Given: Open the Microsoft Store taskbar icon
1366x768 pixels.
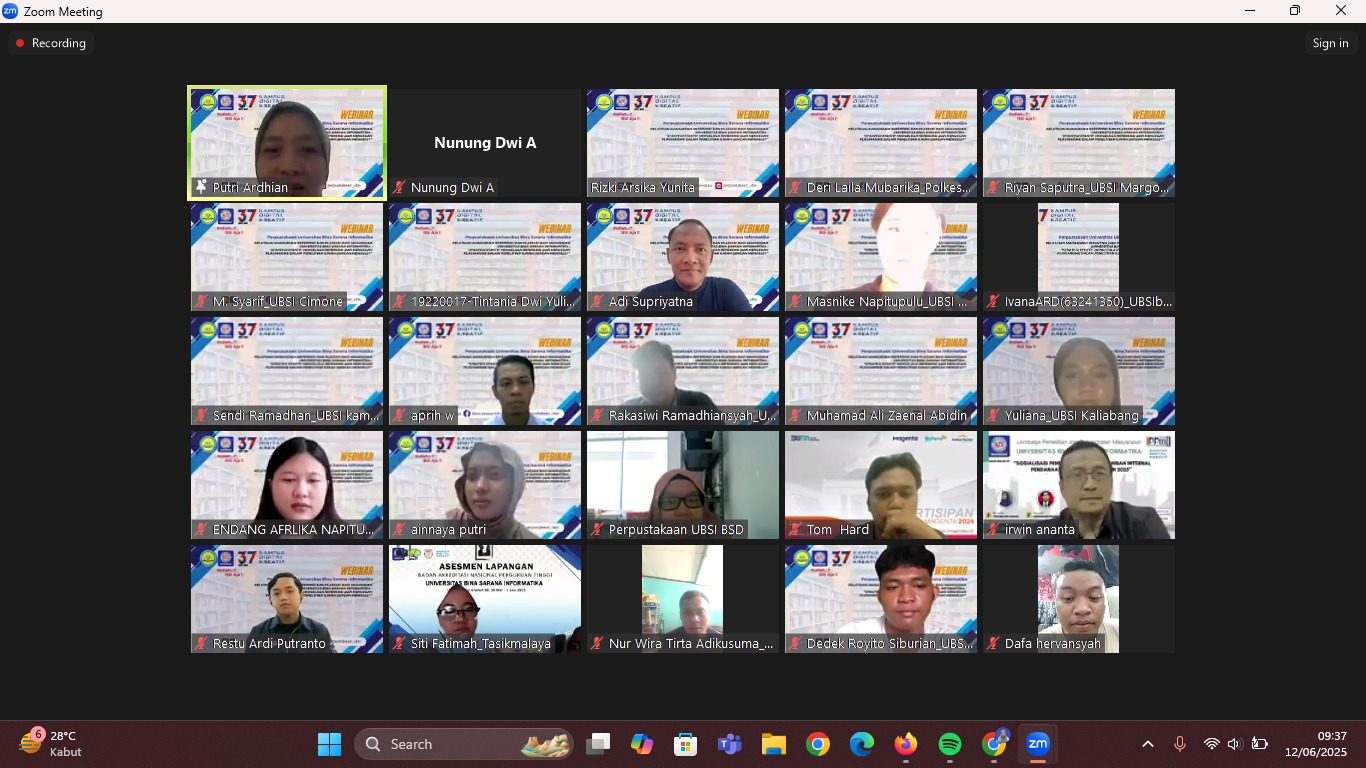Looking at the screenshot, I should 685,744.
